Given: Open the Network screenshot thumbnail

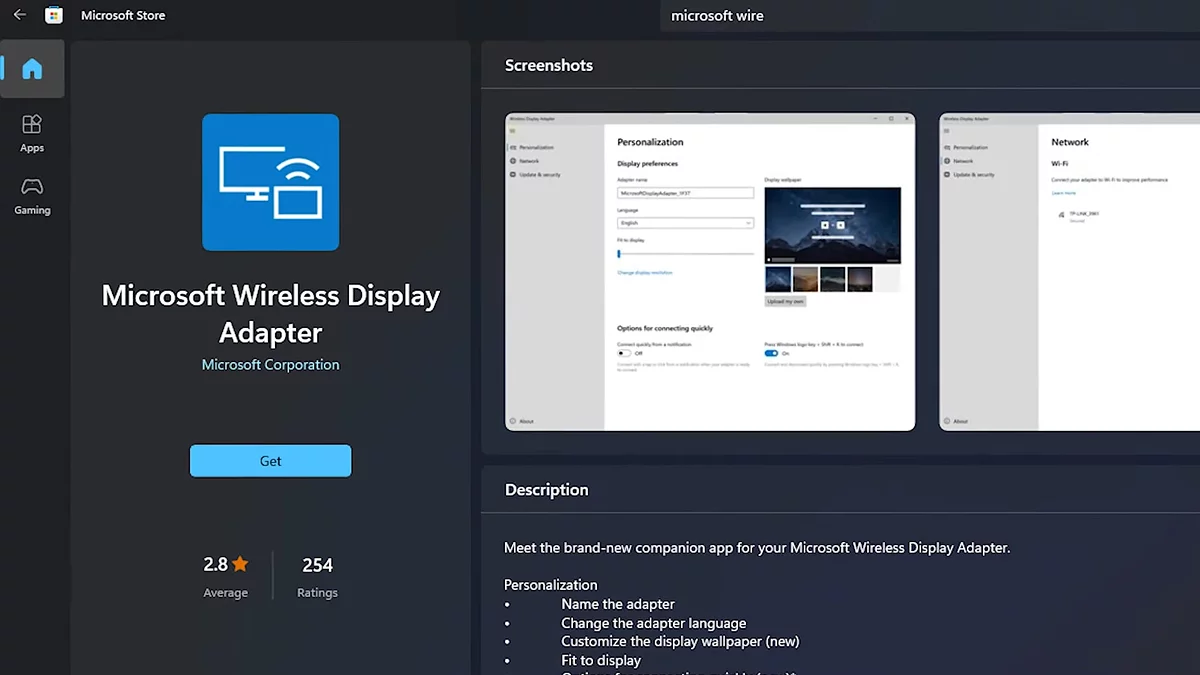Looking at the screenshot, I should pyautogui.click(x=1069, y=272).
